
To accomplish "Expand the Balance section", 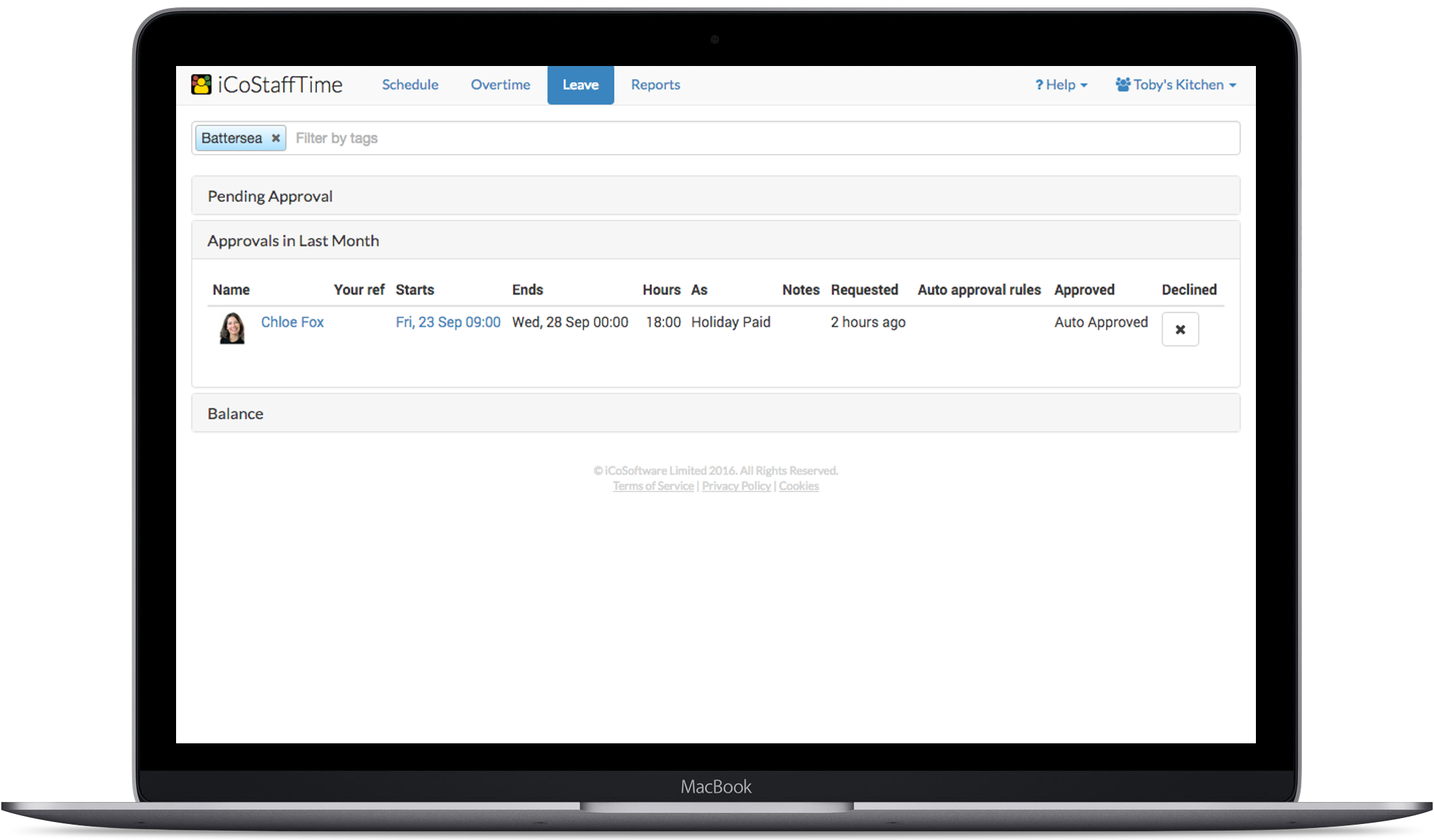I will pyautogui.click(x=715, y=413).
